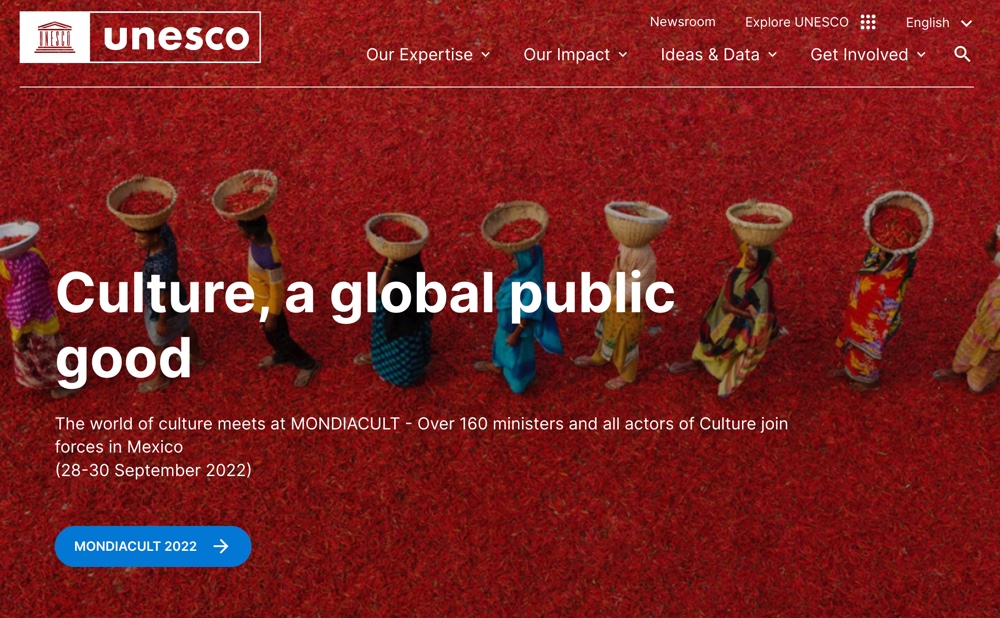This screenshot has width=1000, height=618.
Task: Expand the Our Expertise chevron
Action: [485, 55]
